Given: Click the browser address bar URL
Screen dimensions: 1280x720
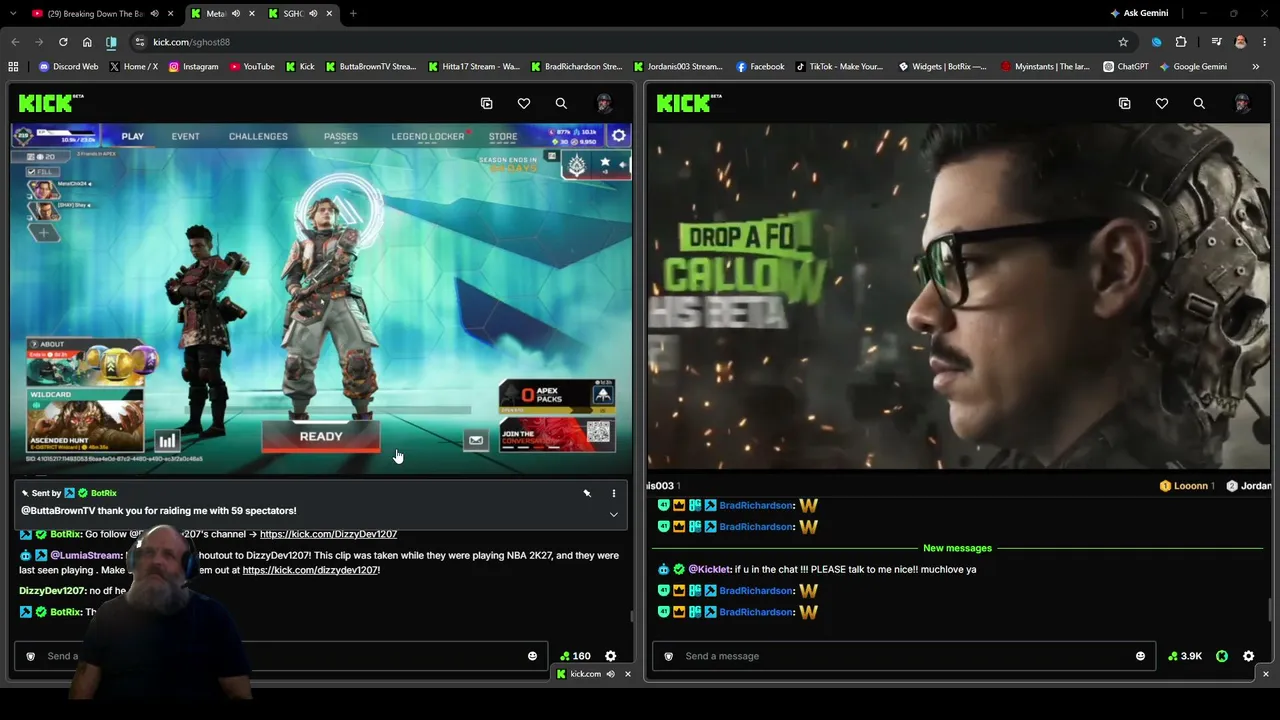Looking at the screenshot, I should click(x=191, y=42).
